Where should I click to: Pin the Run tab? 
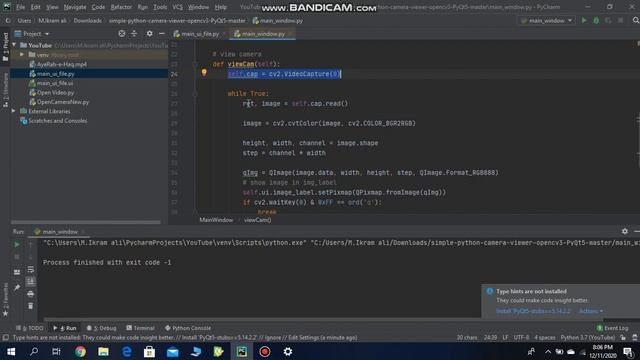tap(17, 288)
